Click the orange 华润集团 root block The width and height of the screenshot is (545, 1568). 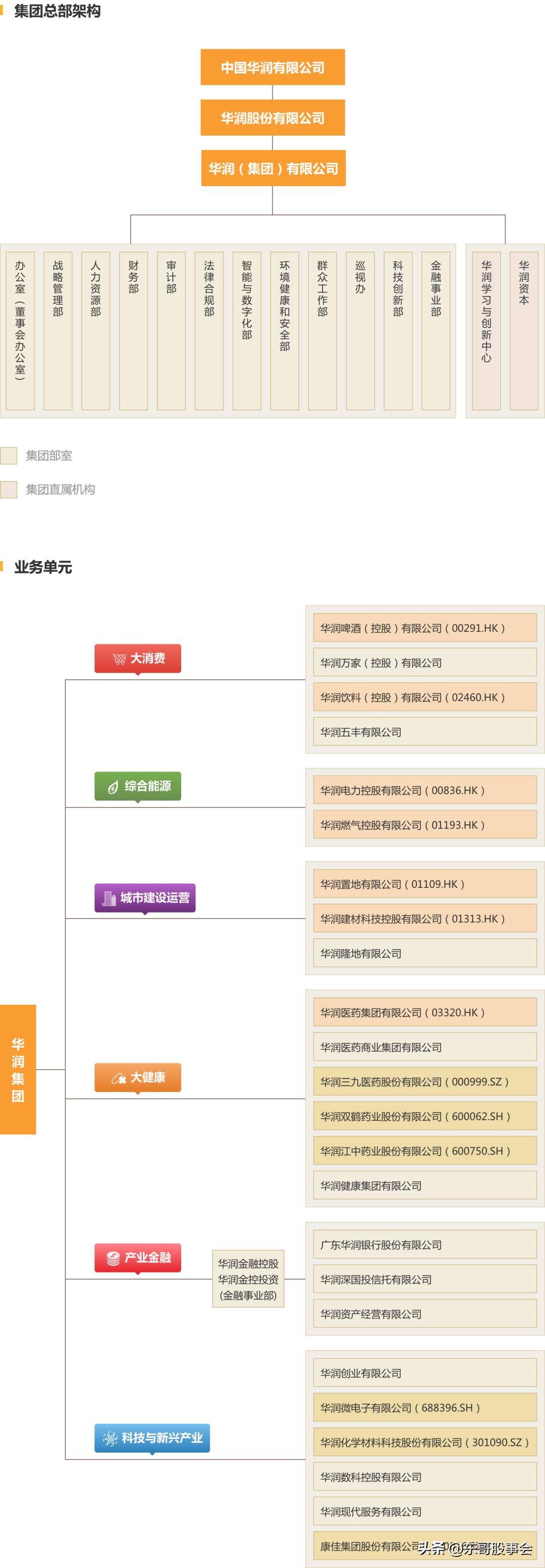(x=18, y=1069)
